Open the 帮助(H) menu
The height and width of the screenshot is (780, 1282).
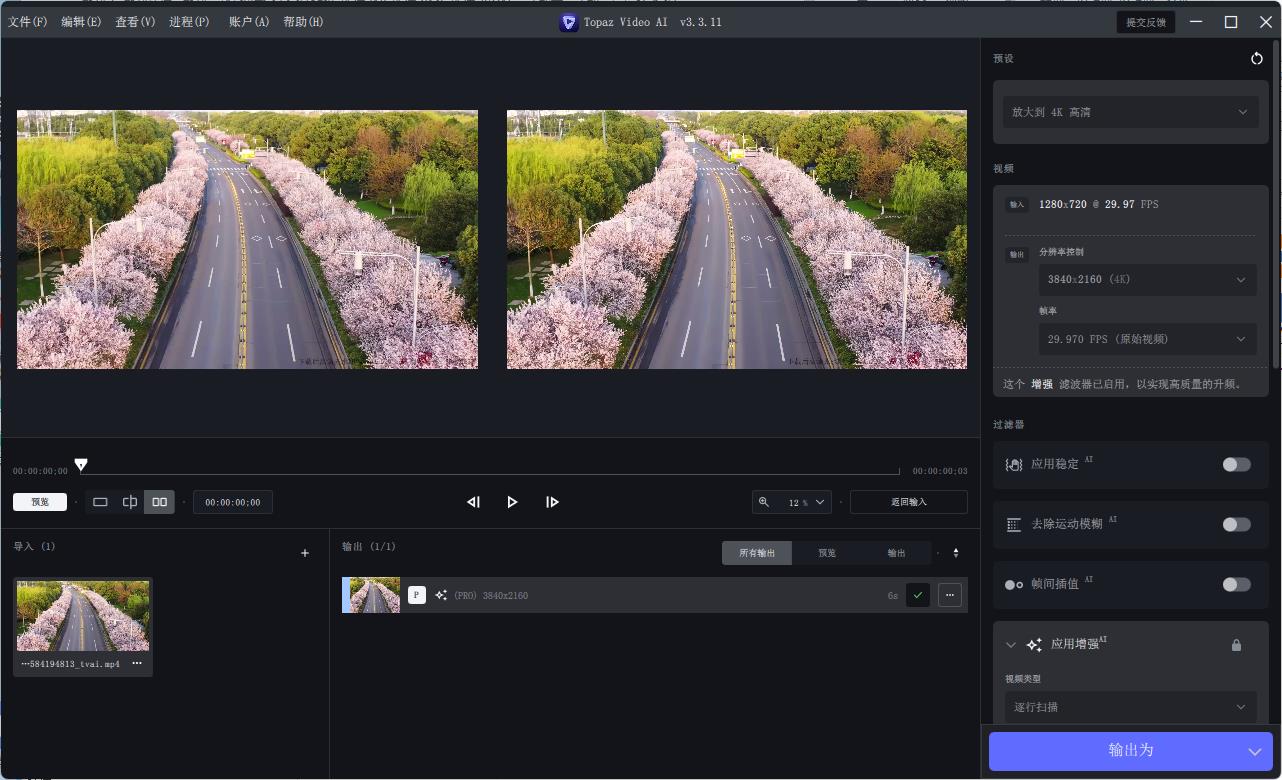pos(303,22)
